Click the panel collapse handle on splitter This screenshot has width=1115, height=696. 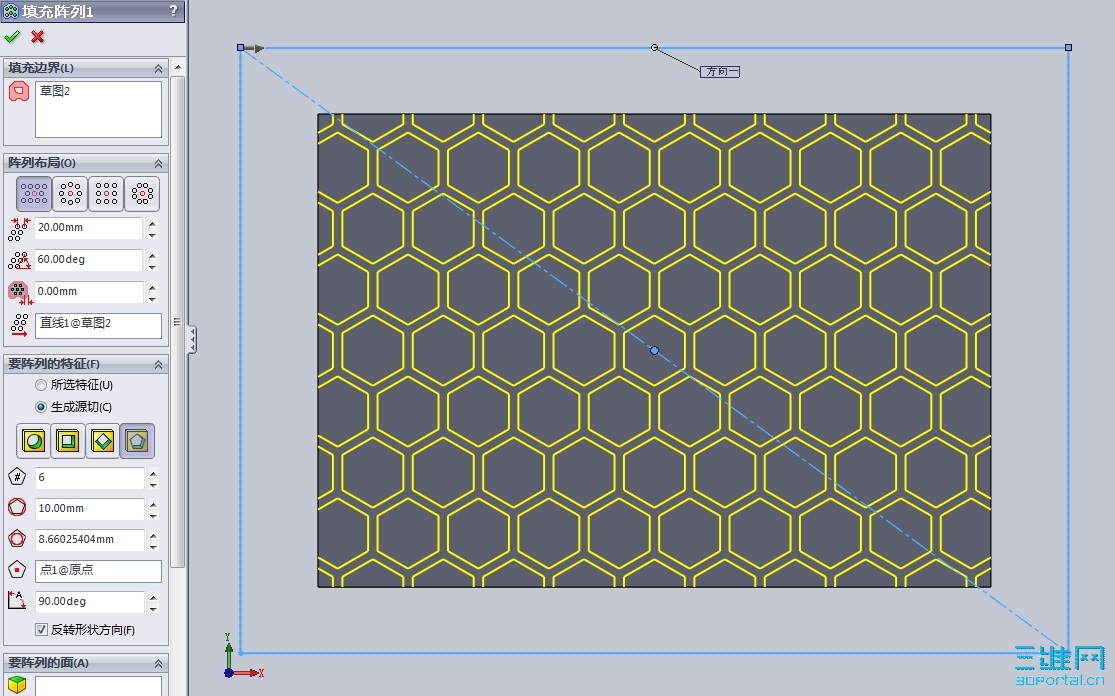pyautogui.click(x=192, y=340)
